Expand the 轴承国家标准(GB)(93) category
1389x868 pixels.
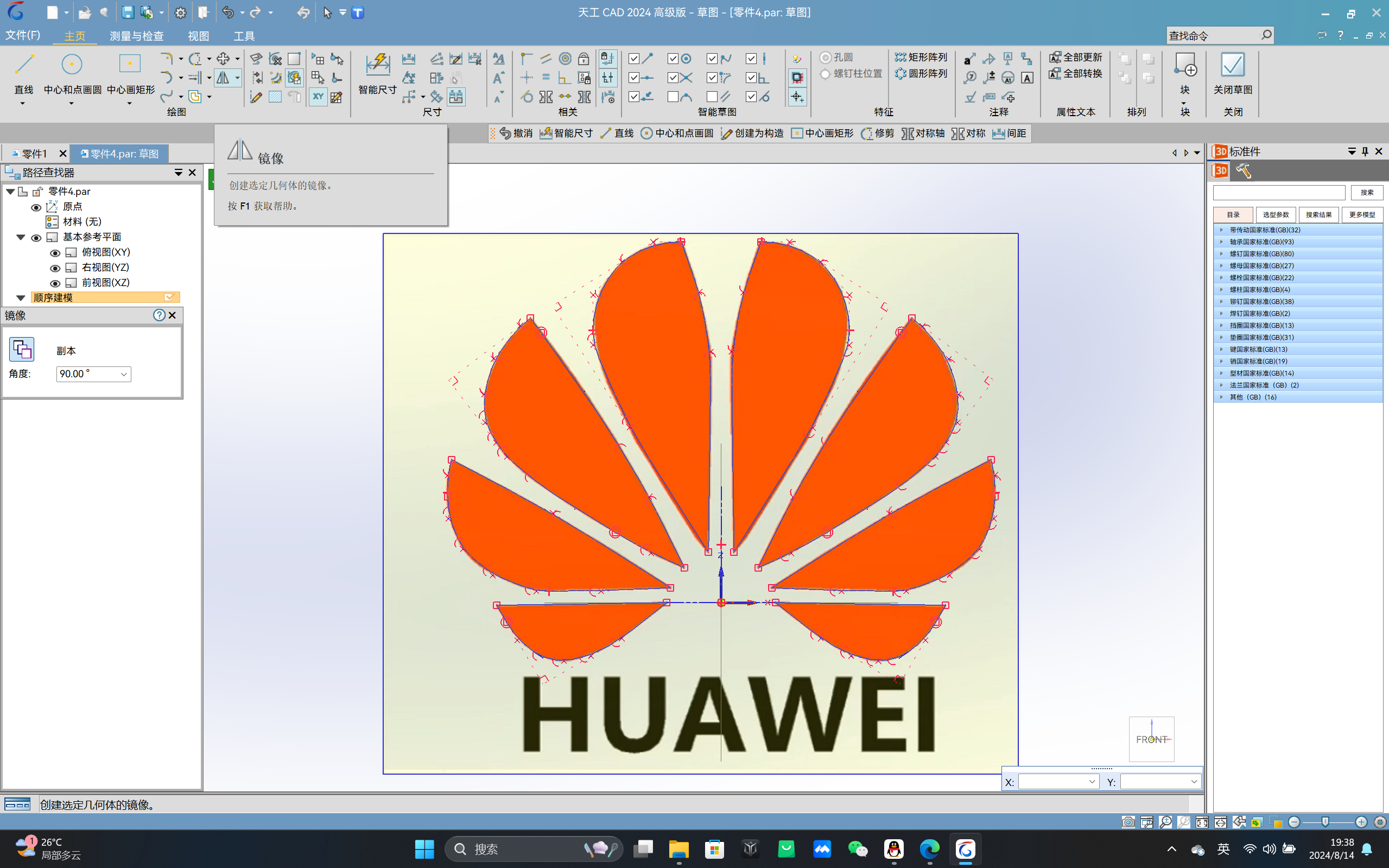click(x=1221, y=242)
